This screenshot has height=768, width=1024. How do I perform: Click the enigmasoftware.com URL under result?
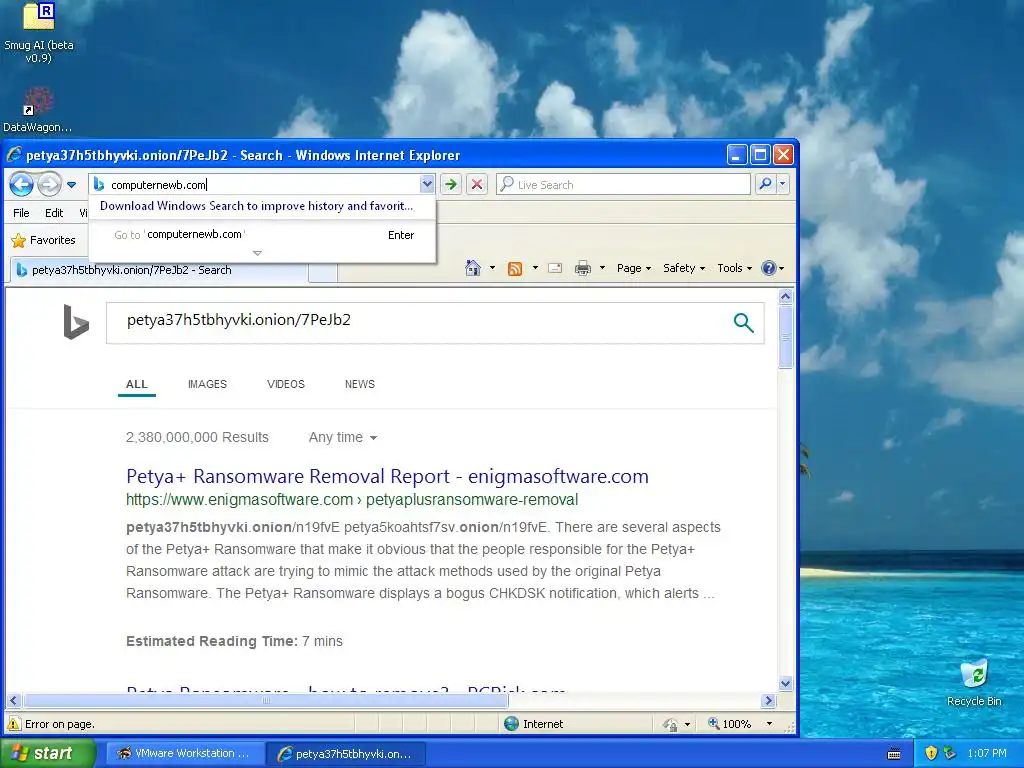(352, 500)
